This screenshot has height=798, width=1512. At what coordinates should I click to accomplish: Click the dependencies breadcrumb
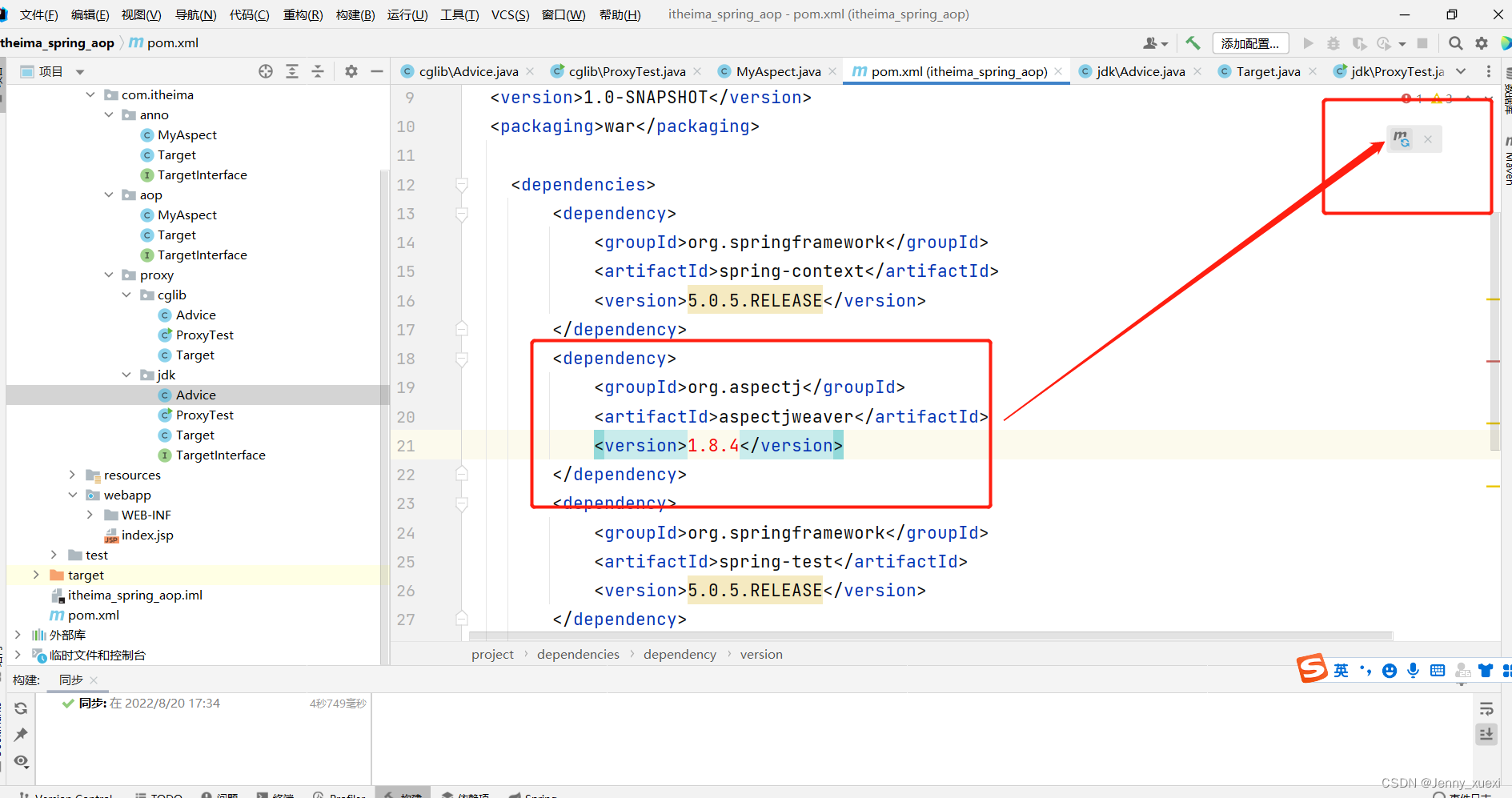[578, 654]
